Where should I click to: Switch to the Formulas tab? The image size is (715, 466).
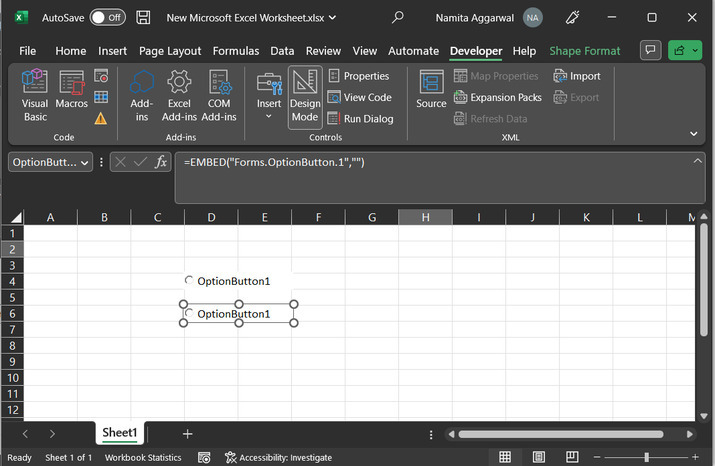(x=235, y=51)
